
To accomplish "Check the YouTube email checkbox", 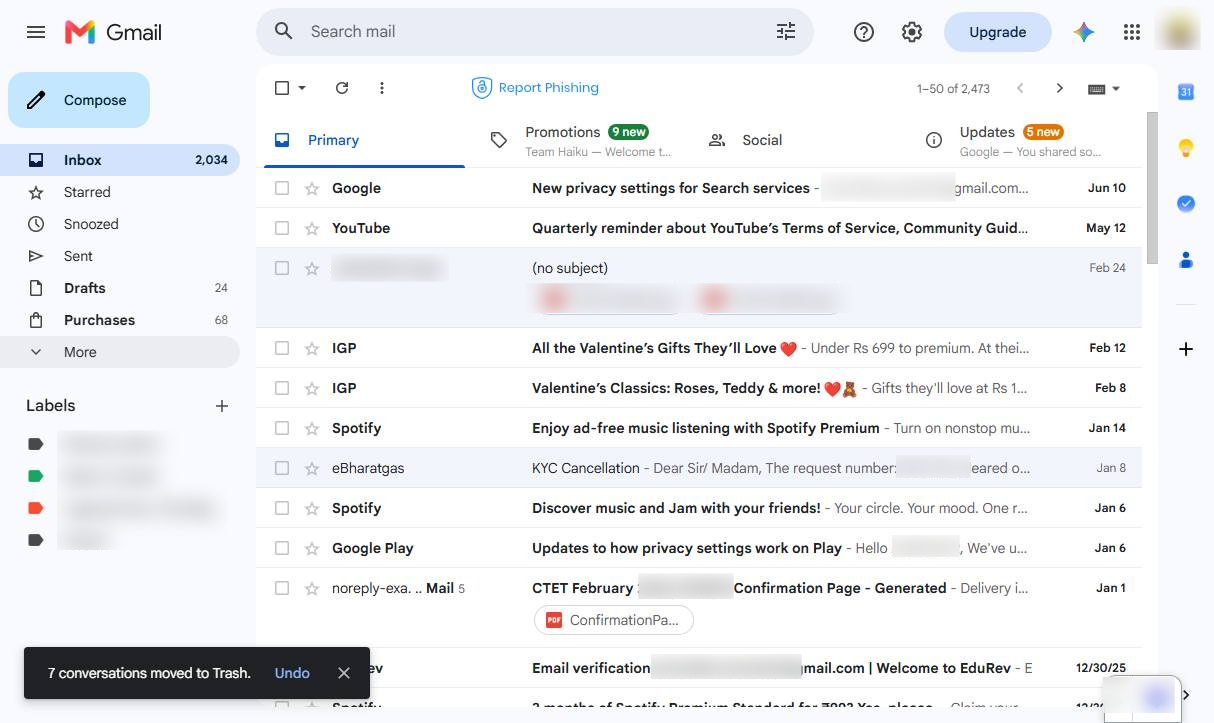I will 282,228.
